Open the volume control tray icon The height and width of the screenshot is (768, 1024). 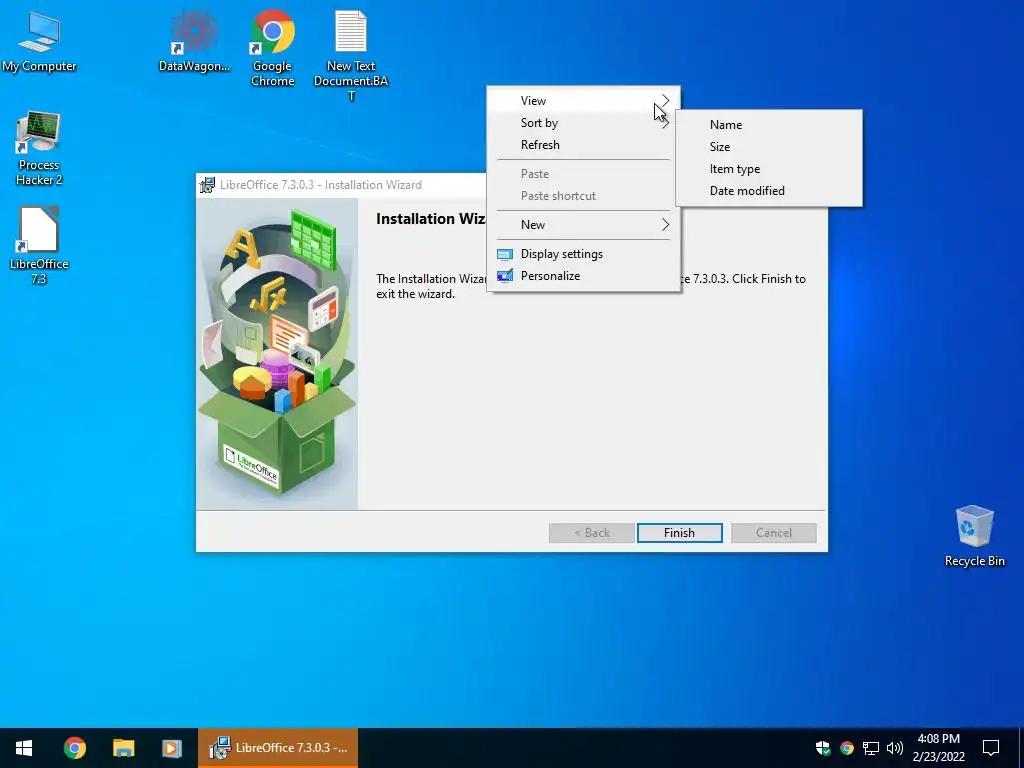pyautogui.click(x=895, y=748)
